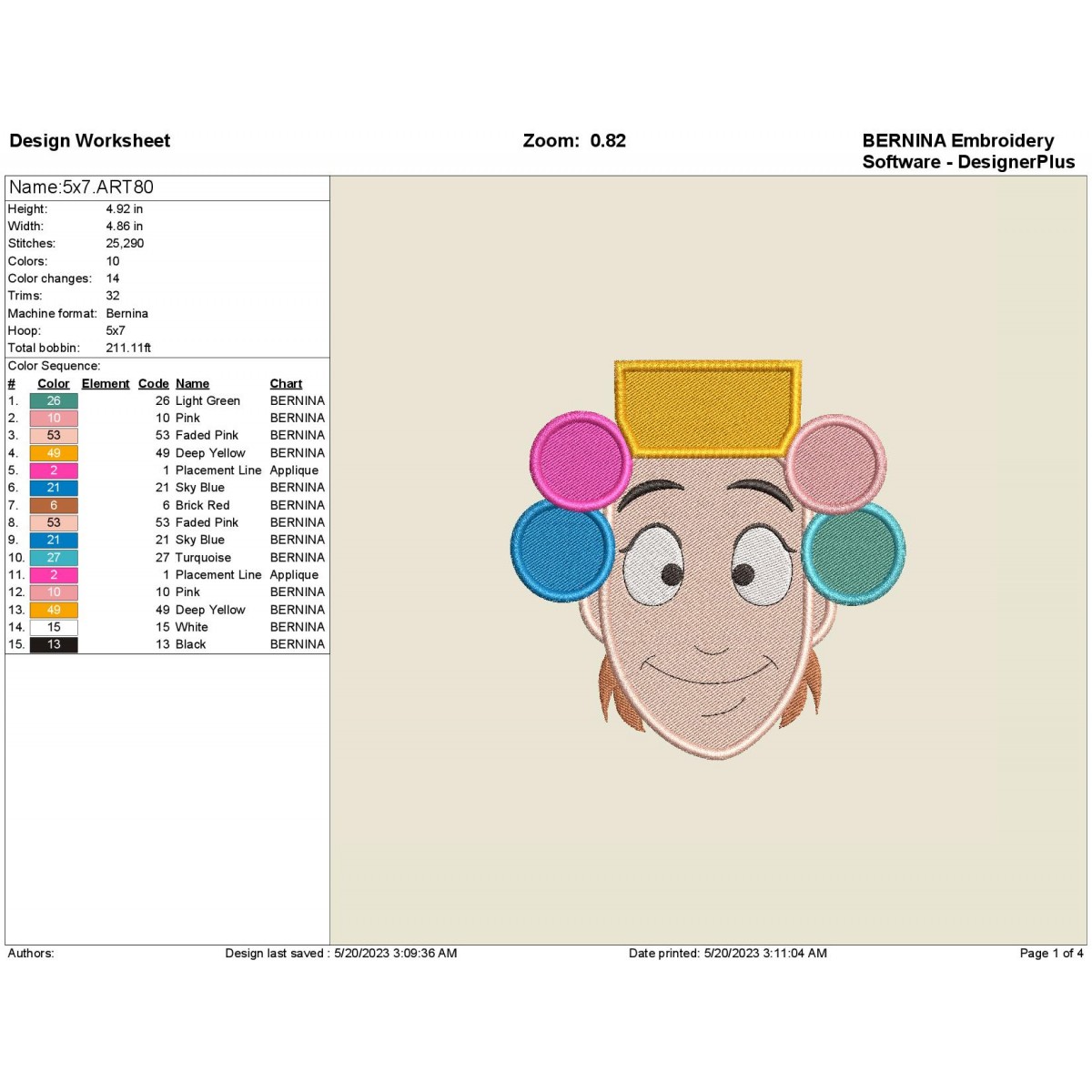Click the pink hair roller in design
Screen dimensions: 1092x1092
[x=581, y=460]
